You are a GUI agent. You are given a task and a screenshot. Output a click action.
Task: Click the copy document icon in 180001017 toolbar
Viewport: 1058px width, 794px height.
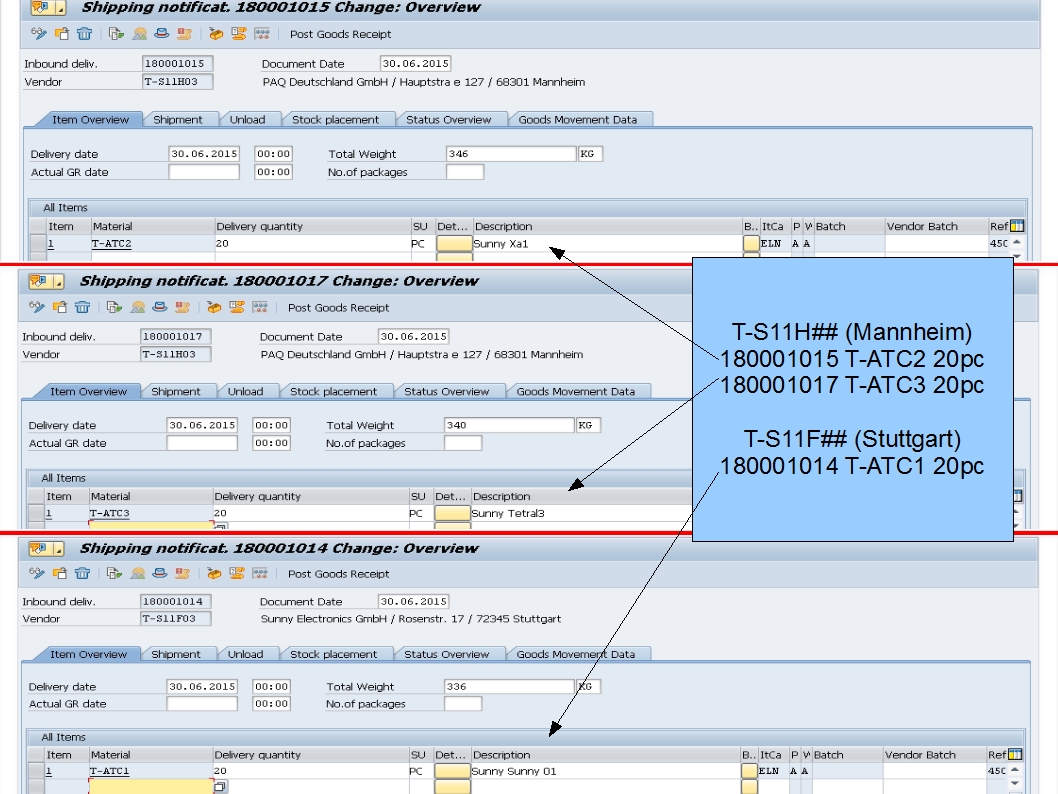pos(60,307)
